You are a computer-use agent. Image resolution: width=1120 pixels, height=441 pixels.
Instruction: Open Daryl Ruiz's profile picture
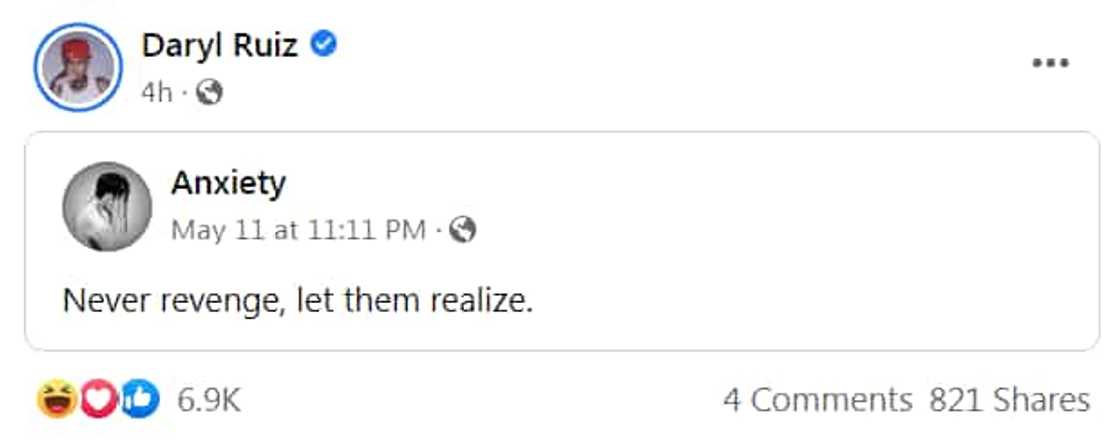pyautogui.click(x=78, y=68)
